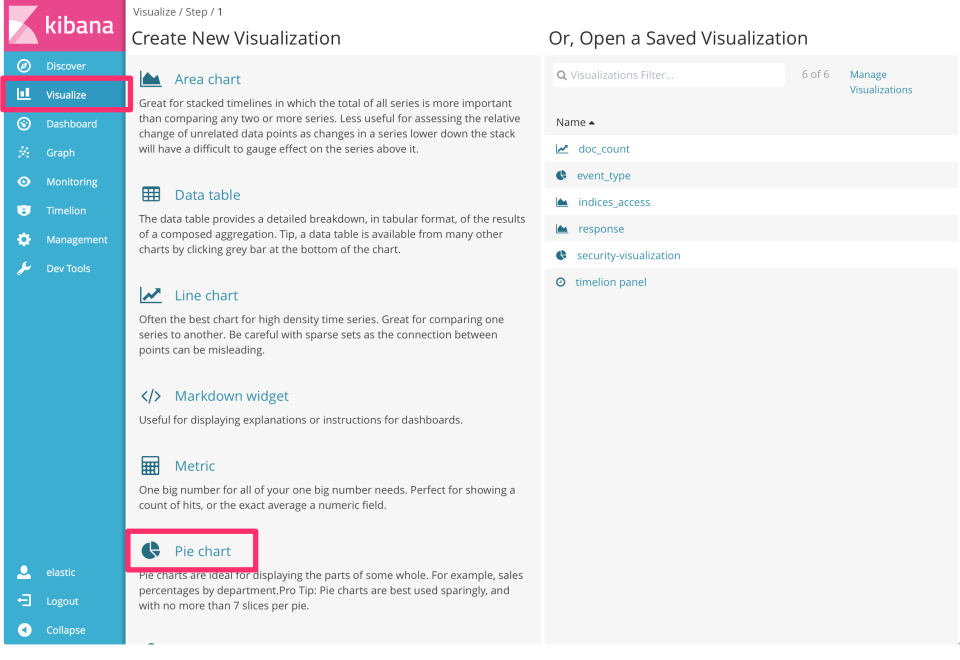Select the Discover compass icon
The width and height of the screenshot is (960, 660).
coord(21,65)
